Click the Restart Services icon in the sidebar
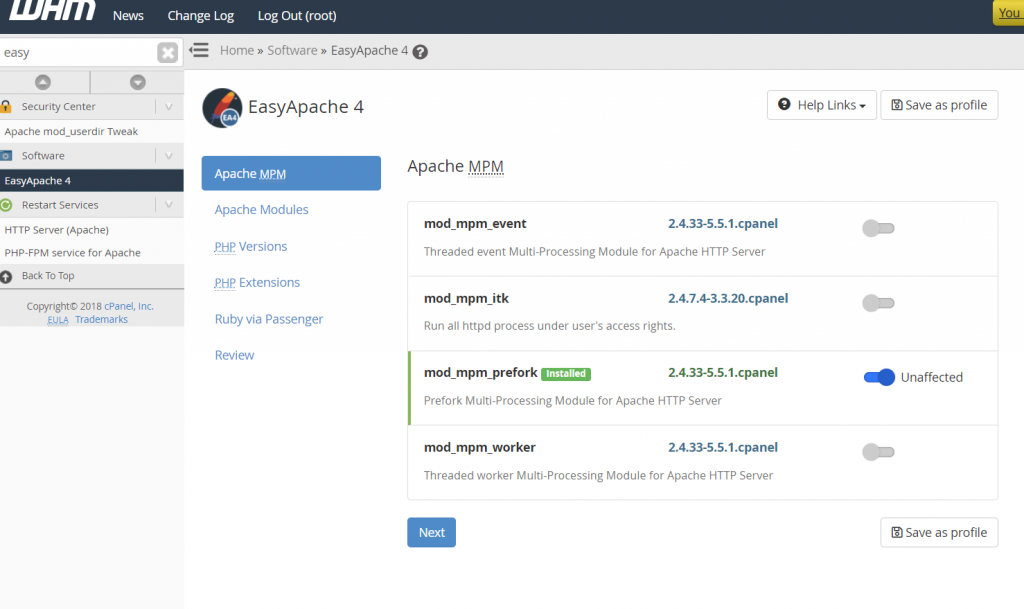The width and height of the screenshot is (1024, 609). coord(8,204)
